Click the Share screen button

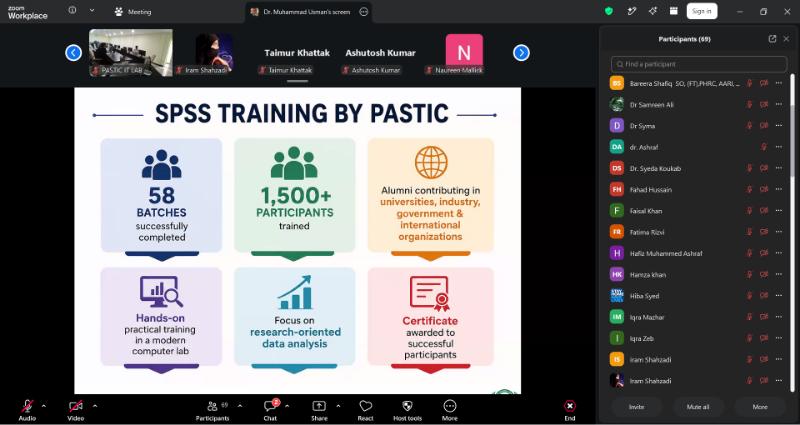pyautogui.click(x=319, y=410)
